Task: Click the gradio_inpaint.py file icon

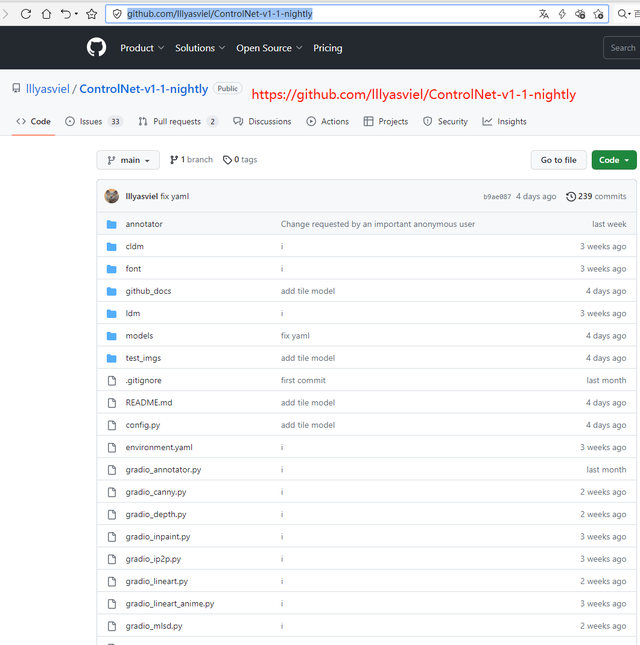Action: [x=111, y=537]
